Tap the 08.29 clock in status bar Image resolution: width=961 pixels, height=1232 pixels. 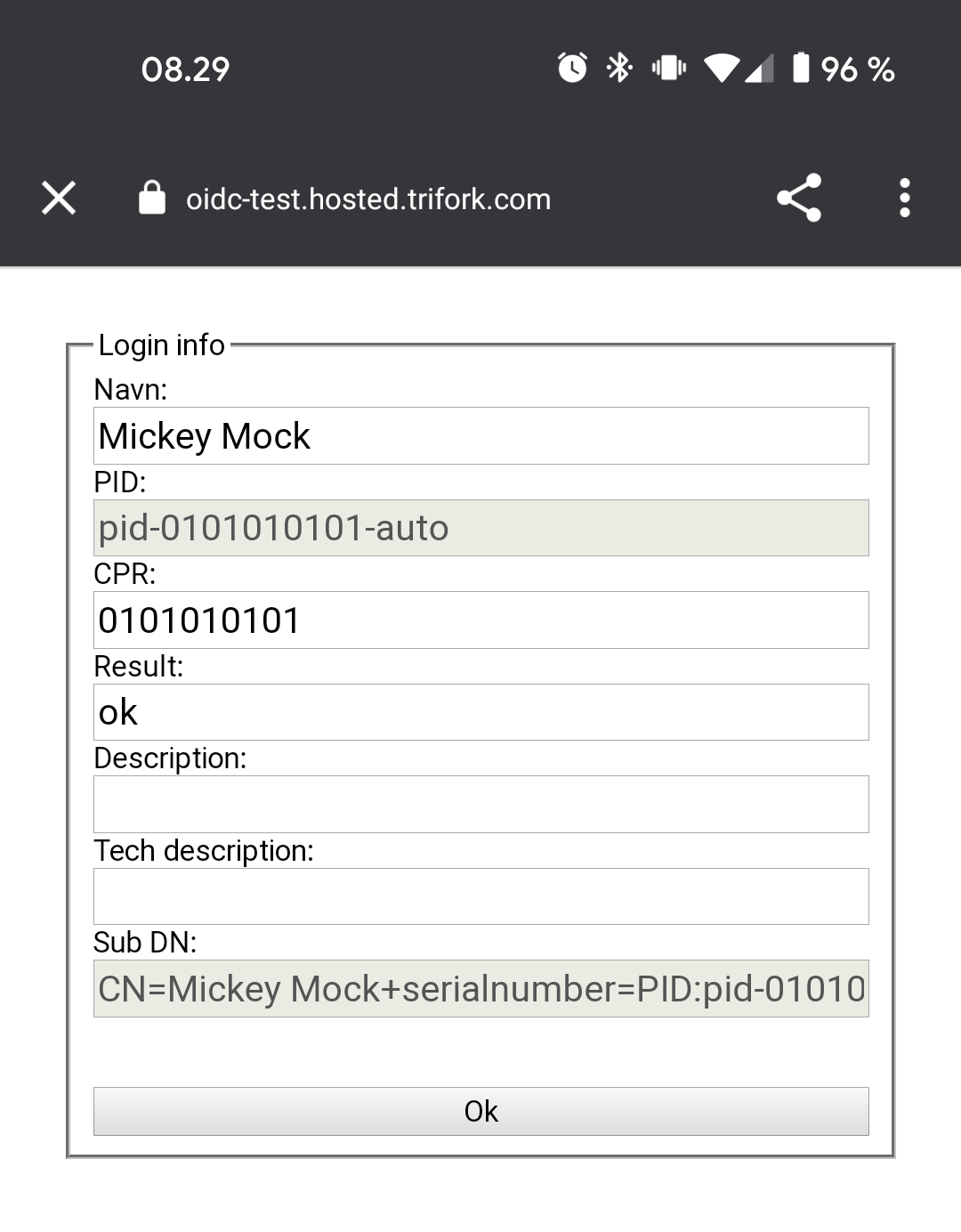point(185,69)
